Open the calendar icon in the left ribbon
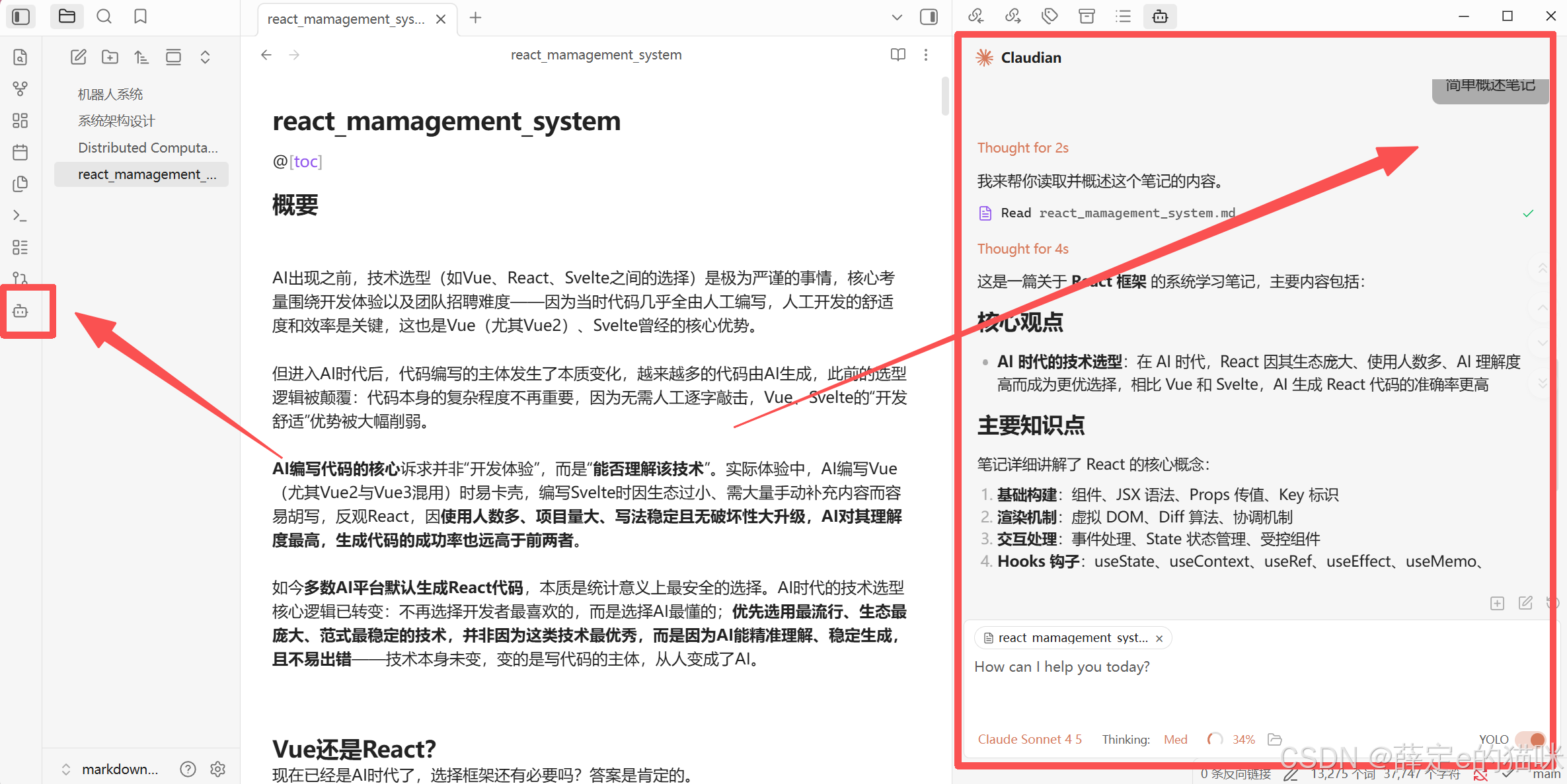The width and height of the screenshot is (1567, 784). [20, 152]
